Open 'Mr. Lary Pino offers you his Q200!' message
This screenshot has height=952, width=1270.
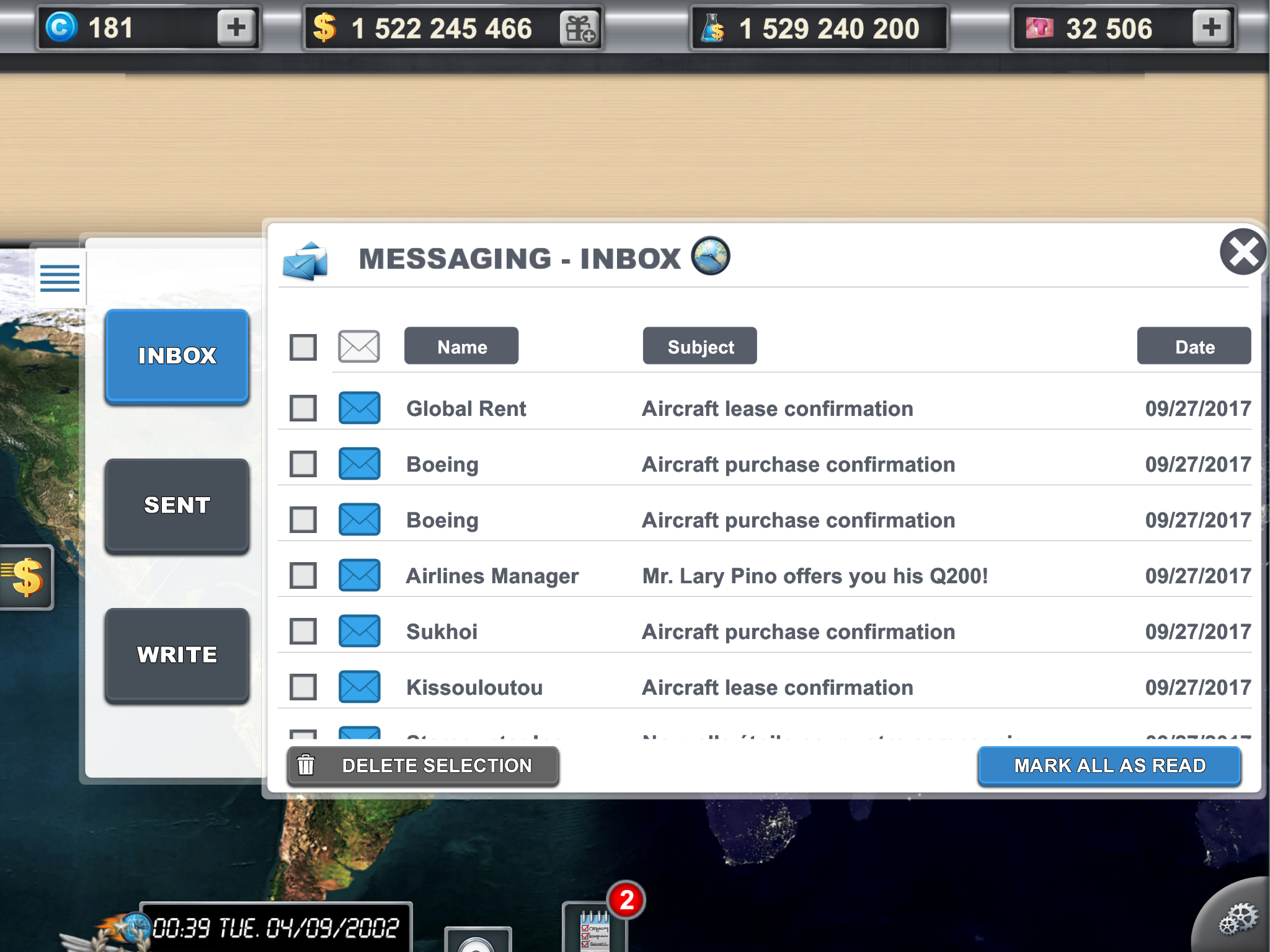(815, 576)
